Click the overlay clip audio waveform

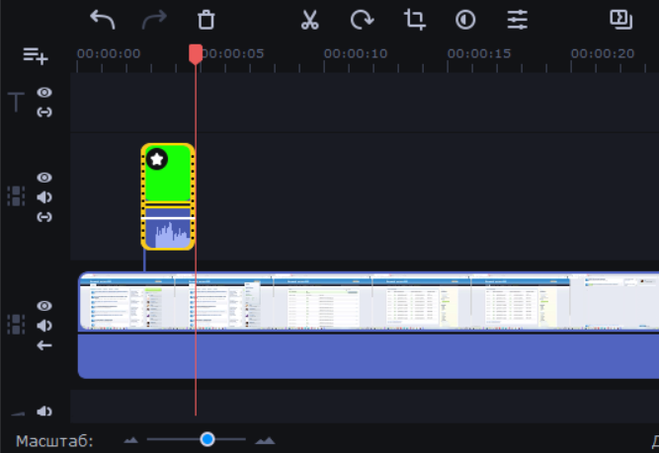pyautogui.click(x=168, y=234)
